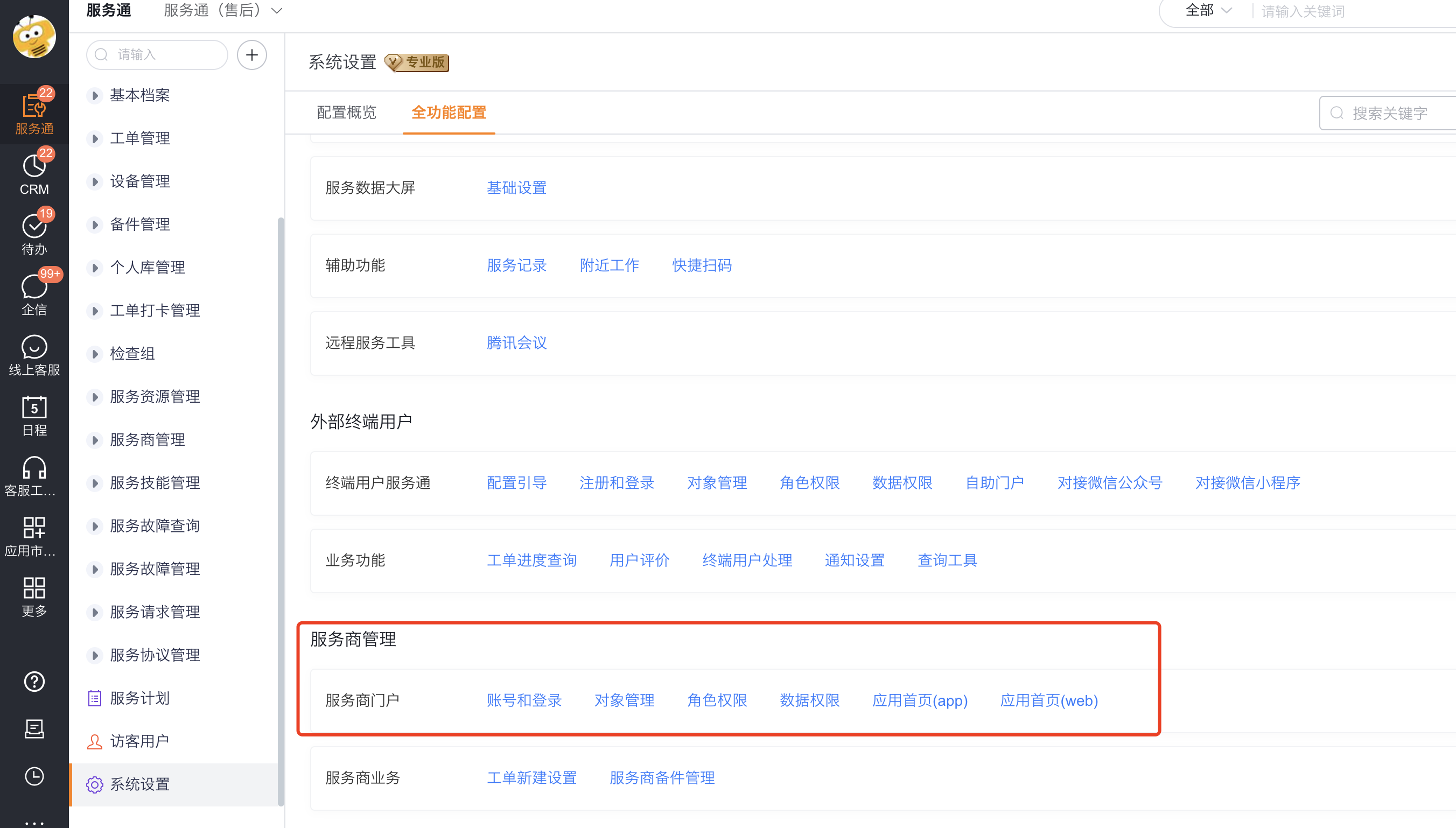
Task: Open the 应用首页(app) link
Action: (x=920, y=700)
